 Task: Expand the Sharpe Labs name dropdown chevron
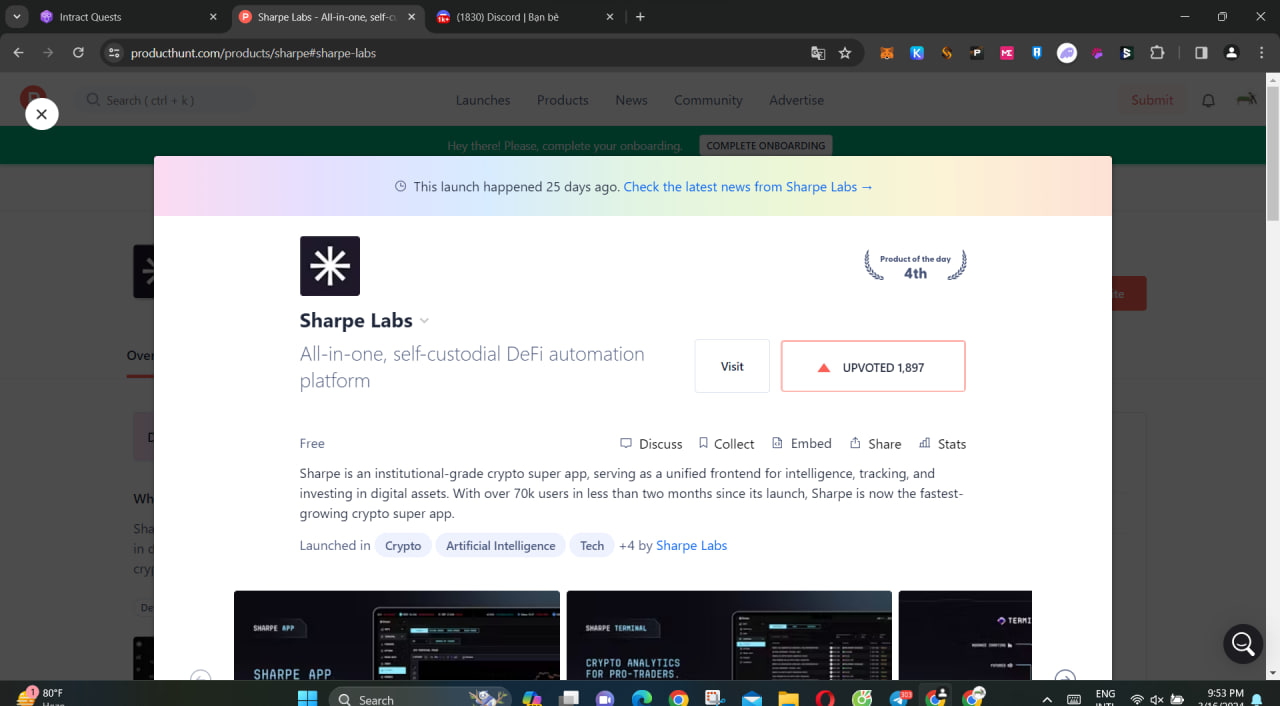424,321
